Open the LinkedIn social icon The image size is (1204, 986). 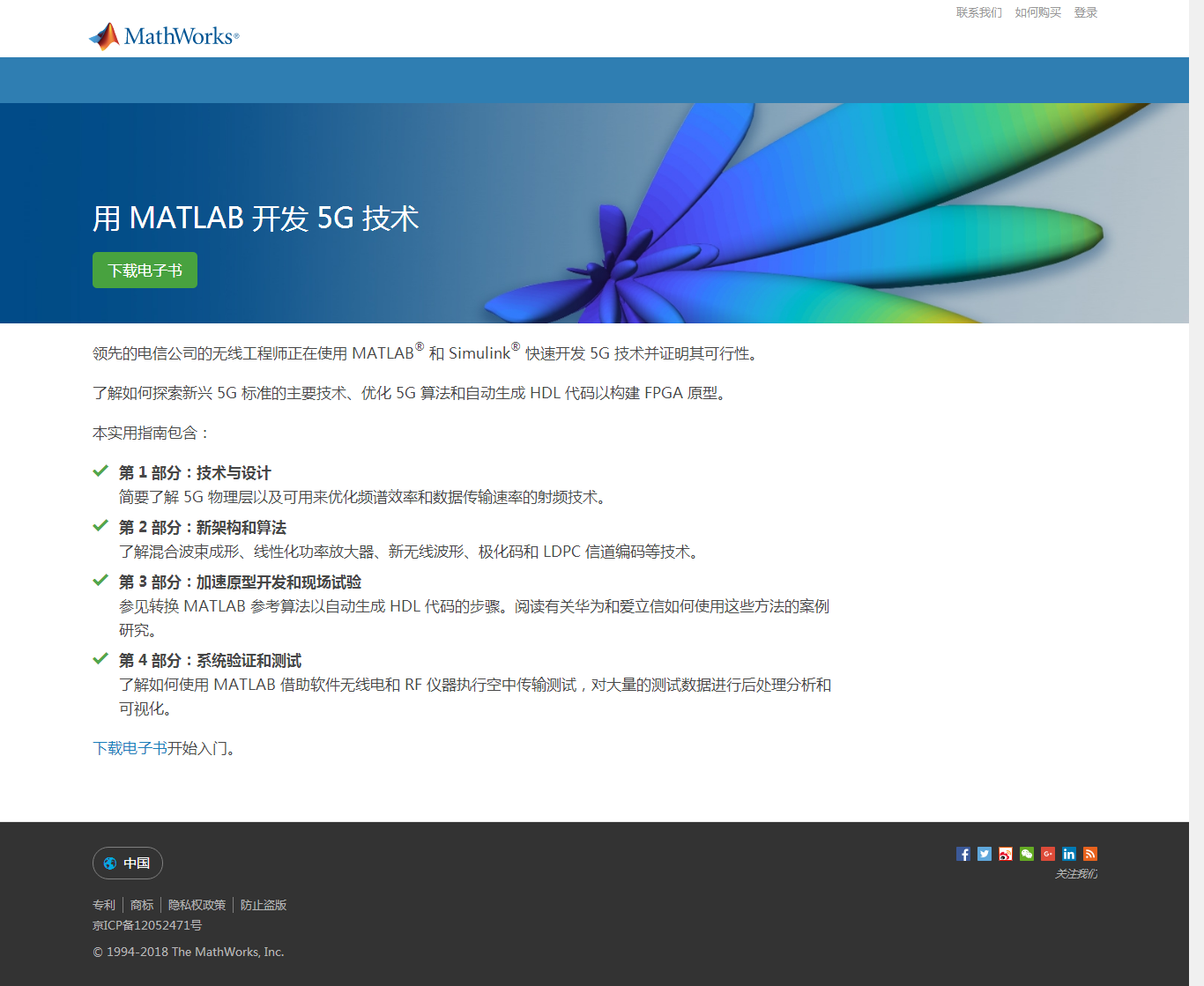(1069, 854)
